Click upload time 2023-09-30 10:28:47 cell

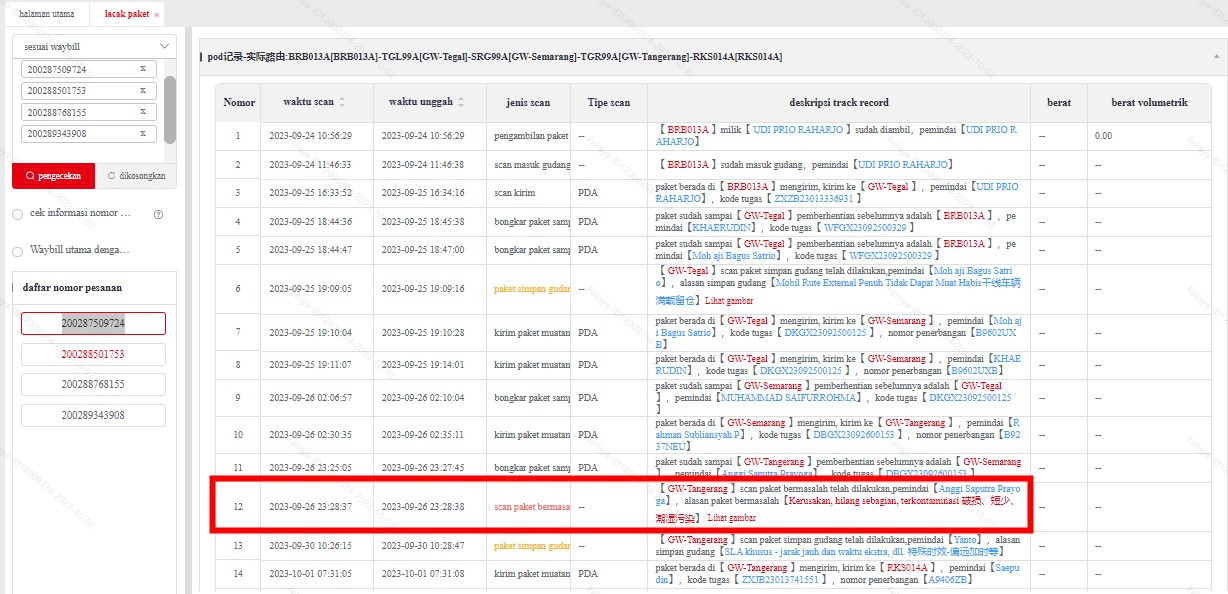429,546
